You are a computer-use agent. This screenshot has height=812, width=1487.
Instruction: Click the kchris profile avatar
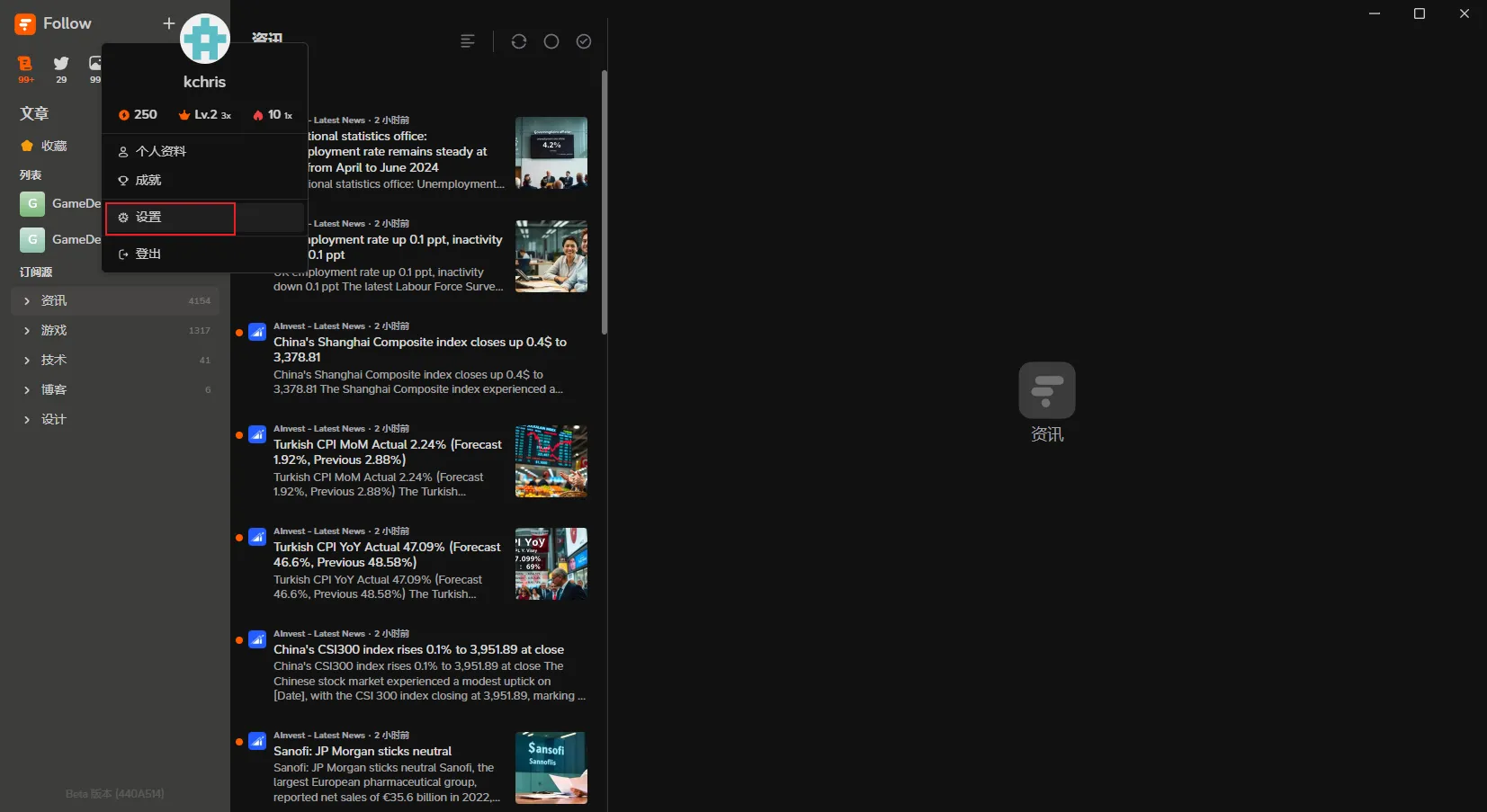pyautogui.click(x=205, y=40)
